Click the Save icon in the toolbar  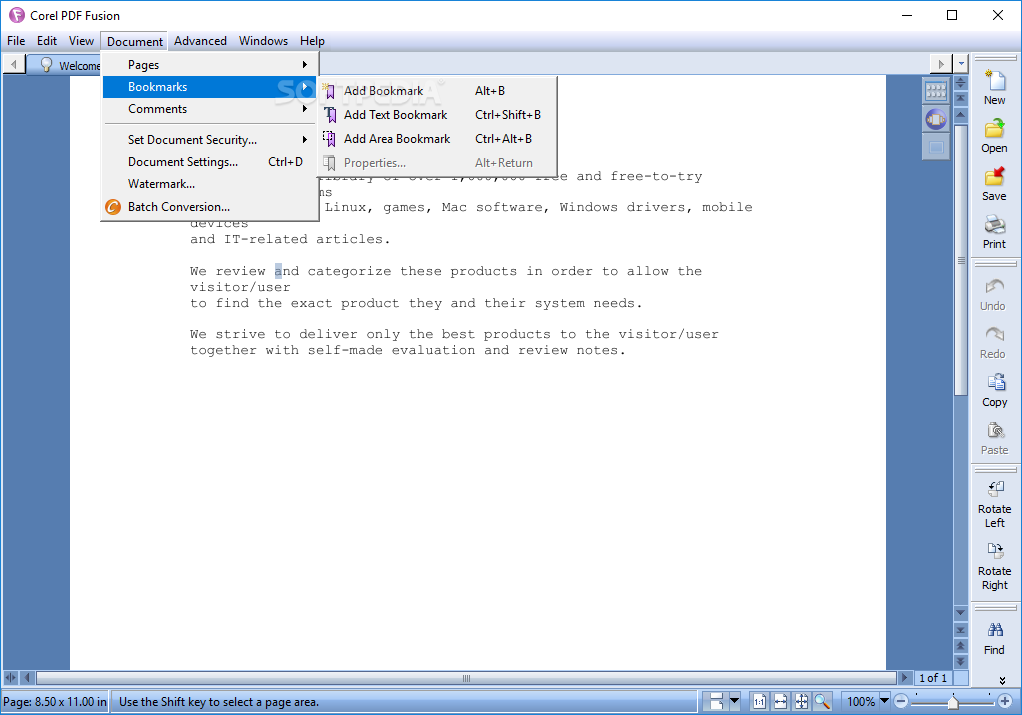[995, 177]
